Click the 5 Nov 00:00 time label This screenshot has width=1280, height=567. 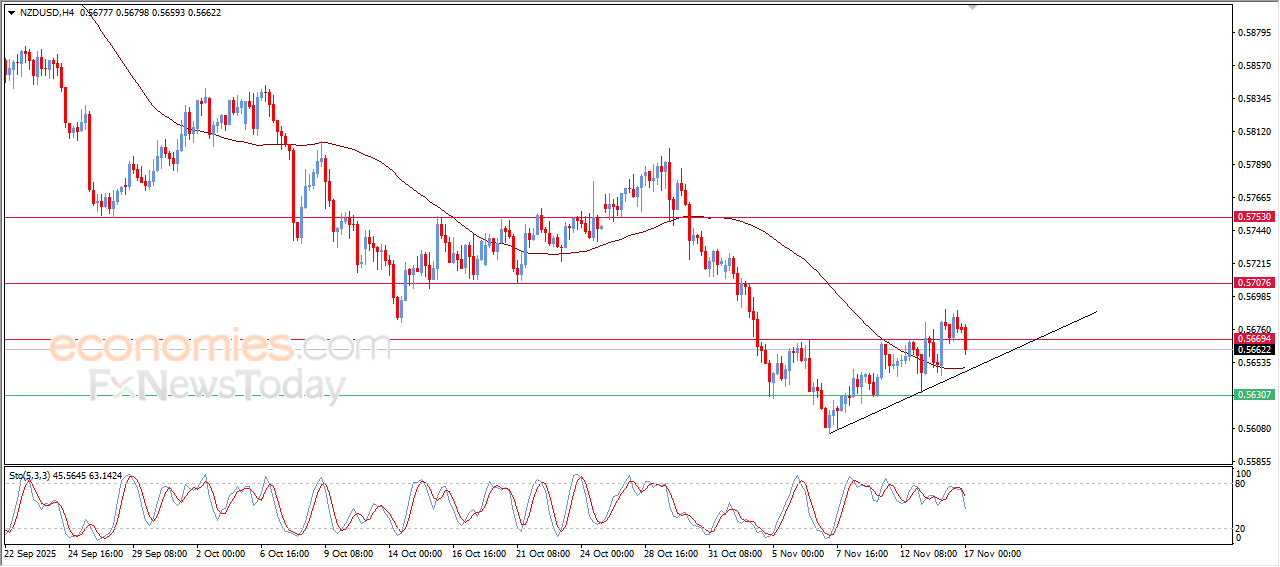pos(798,553)
